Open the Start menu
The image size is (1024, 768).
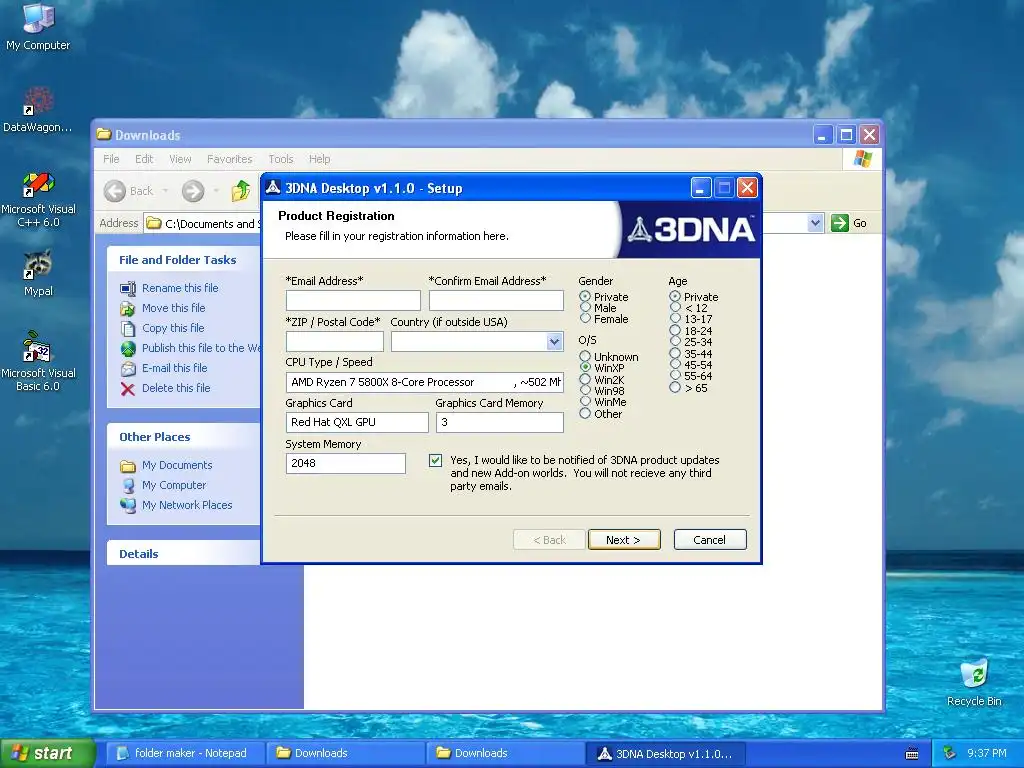[x=47, y=754]
